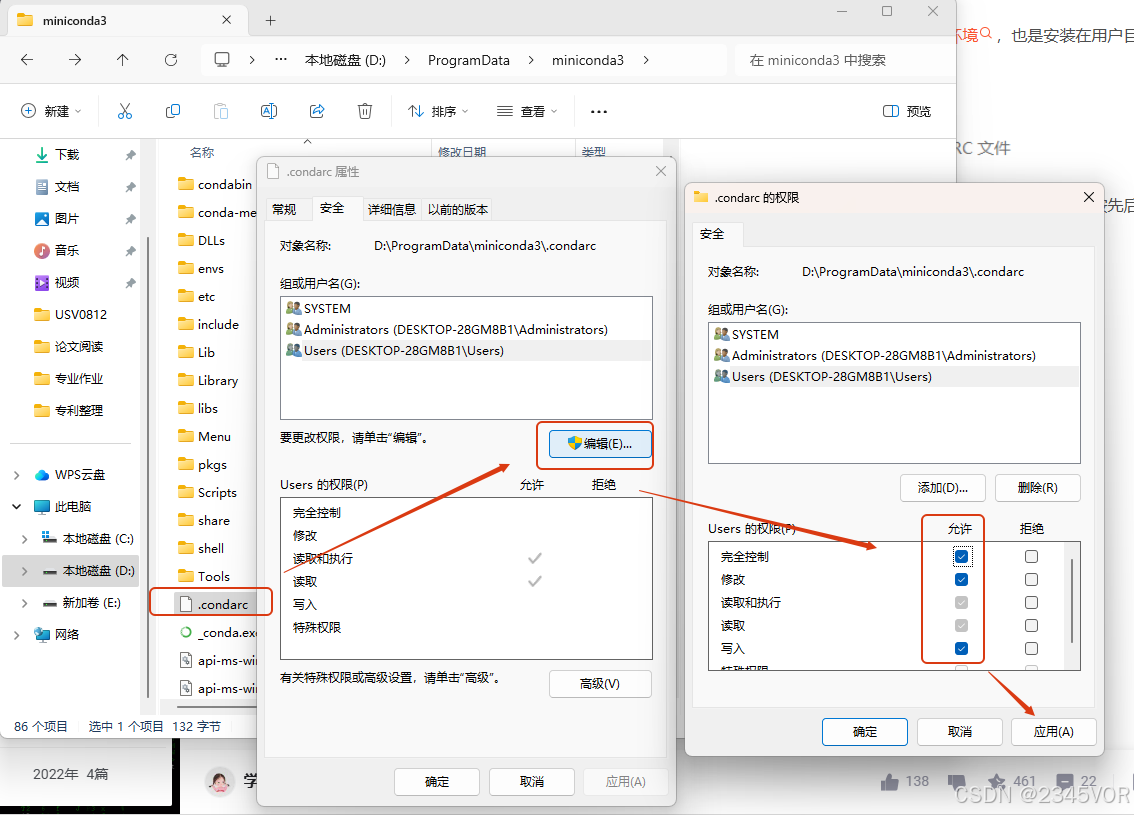
Task: Open the 新建 dropdown
Action: 51,111
